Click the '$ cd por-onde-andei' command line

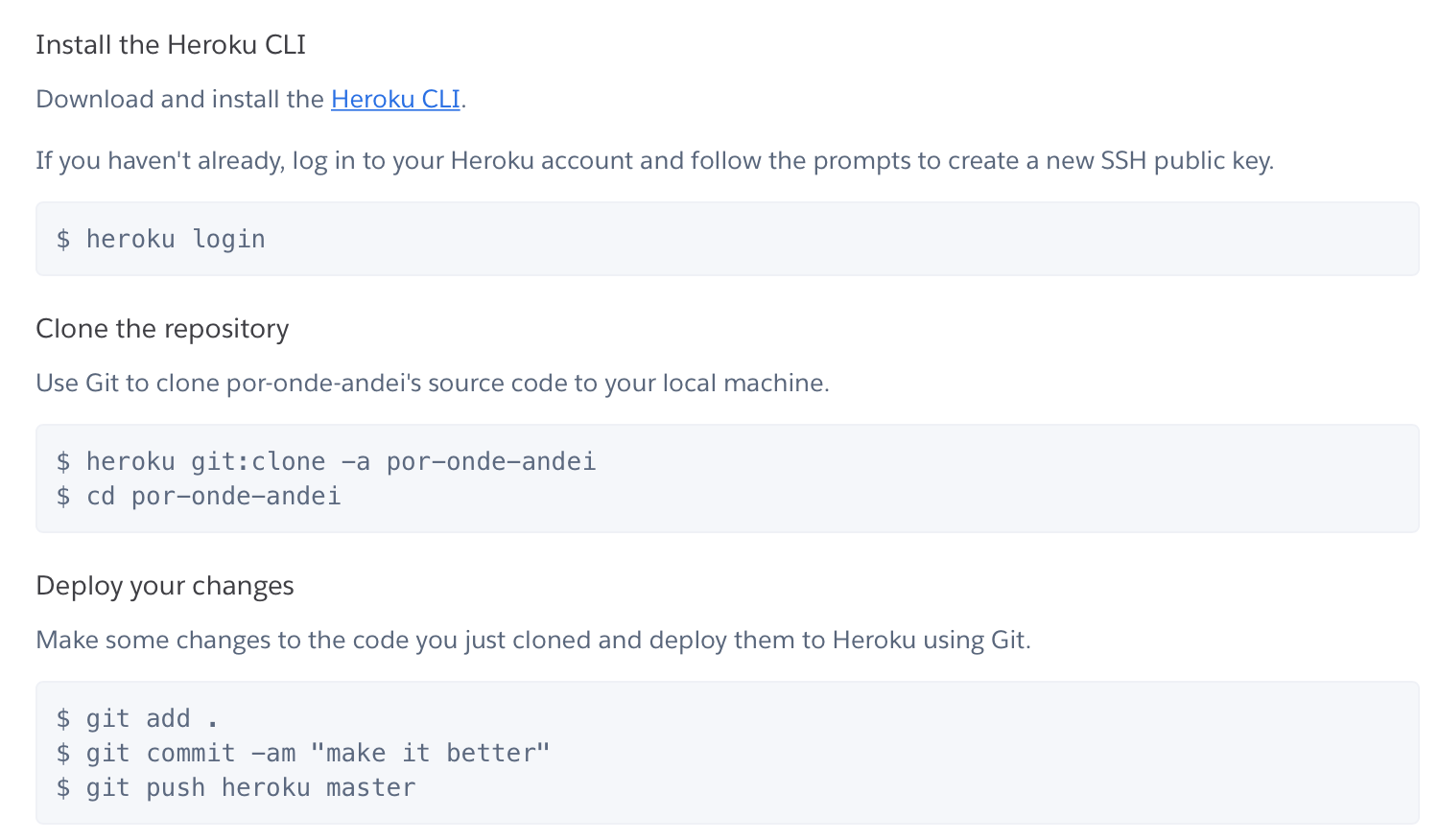click(x=199, y=496)
